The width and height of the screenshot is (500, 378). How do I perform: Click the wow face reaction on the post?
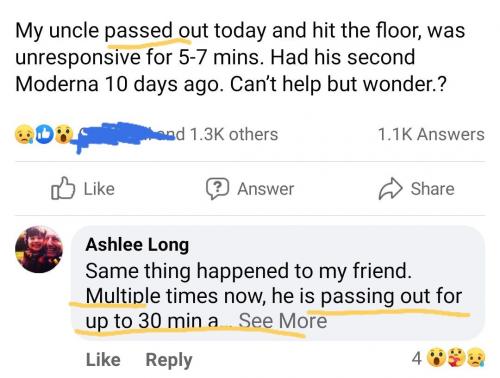click(63, 134)
